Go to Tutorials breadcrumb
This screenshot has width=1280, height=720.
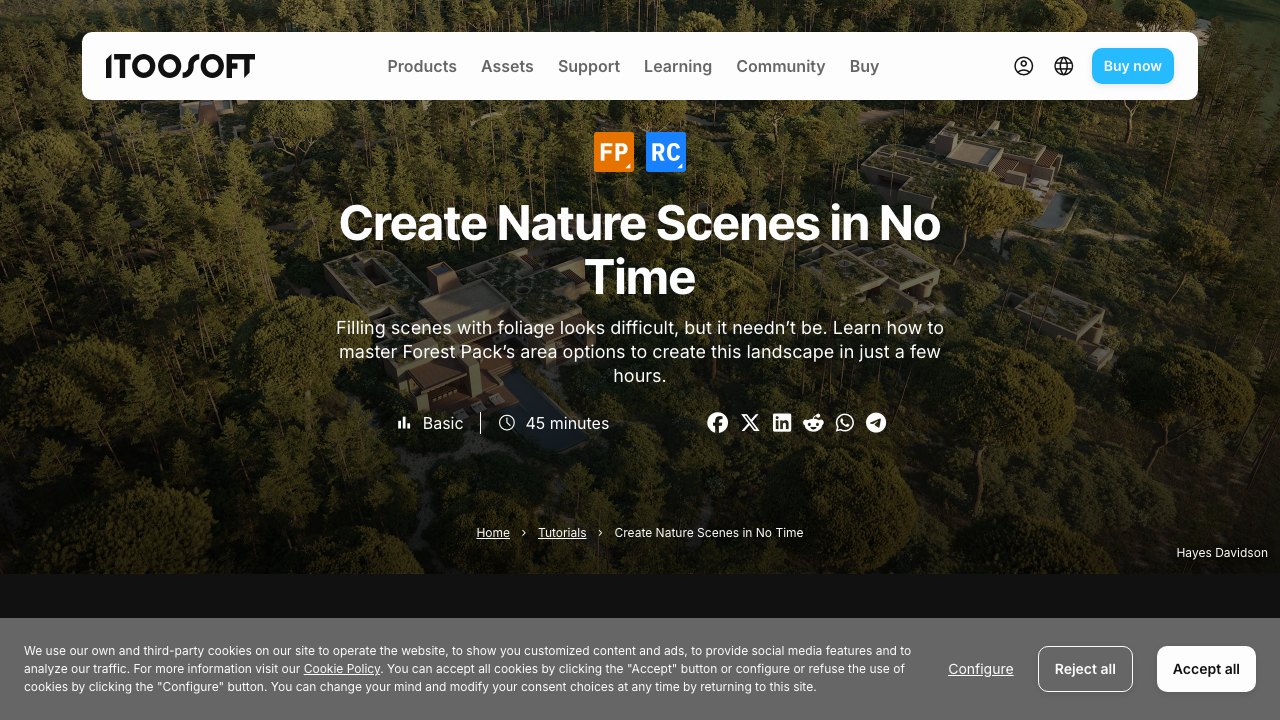tap(562, 533)
